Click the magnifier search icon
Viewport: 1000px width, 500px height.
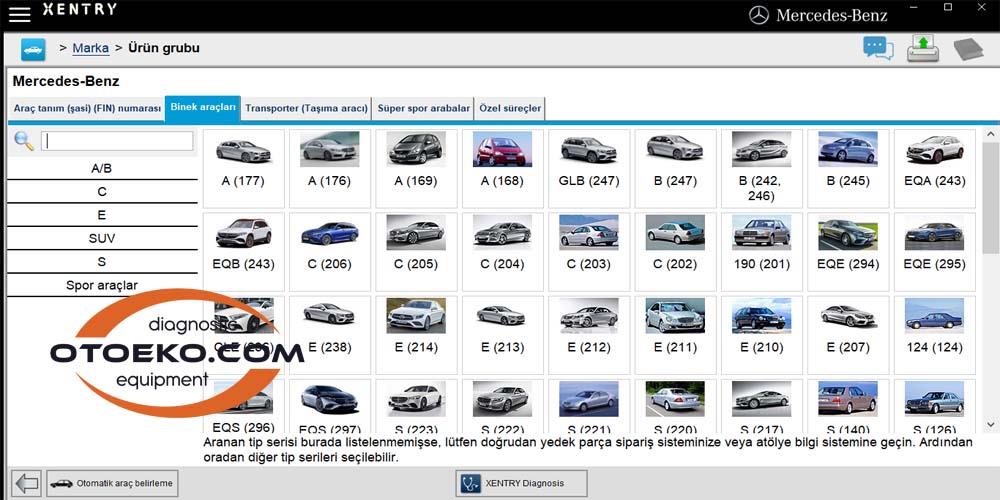tap(24, 141)
